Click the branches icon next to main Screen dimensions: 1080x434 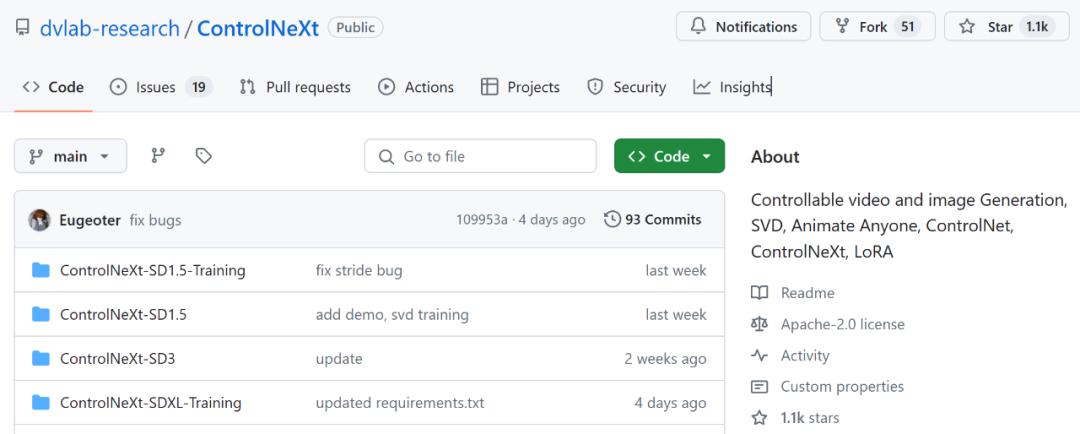[x=158, y=156]
